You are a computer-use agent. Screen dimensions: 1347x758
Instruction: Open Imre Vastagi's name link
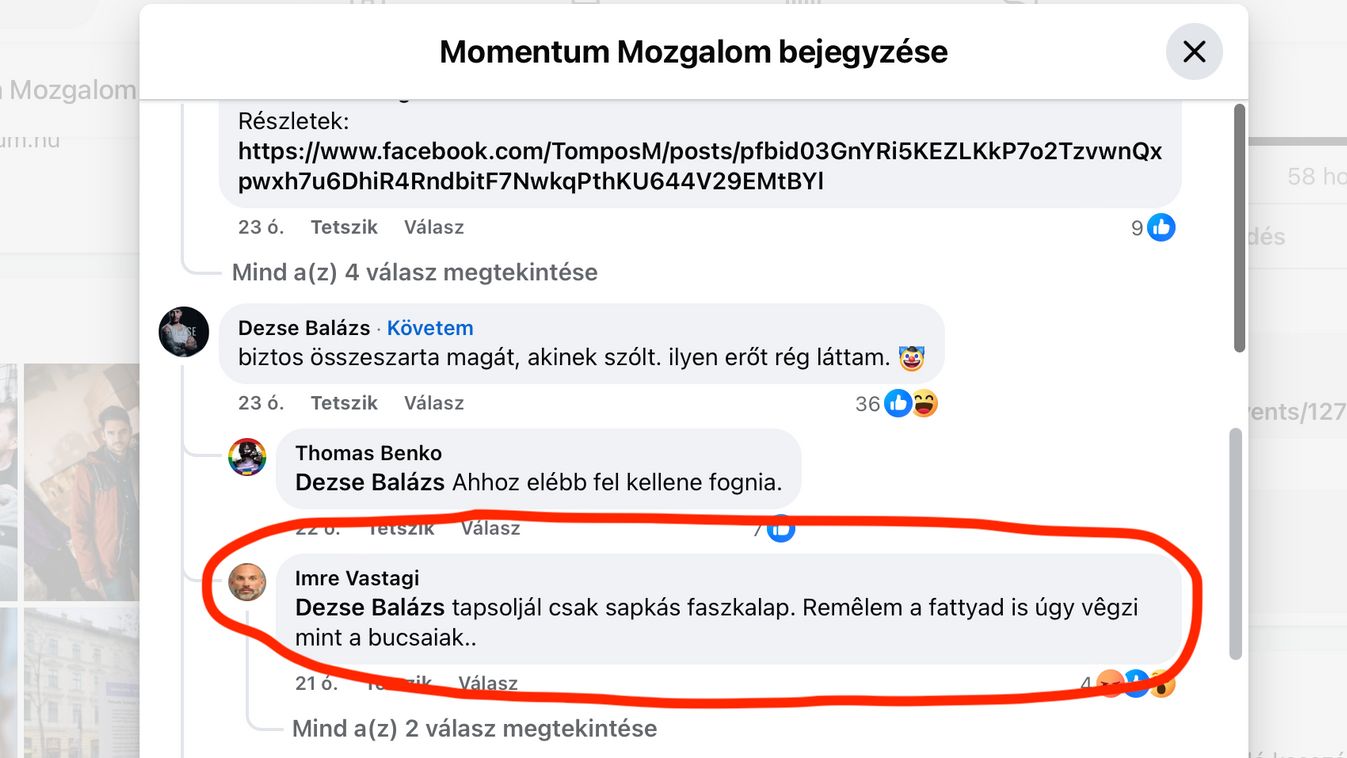click(x=357, y=578)
